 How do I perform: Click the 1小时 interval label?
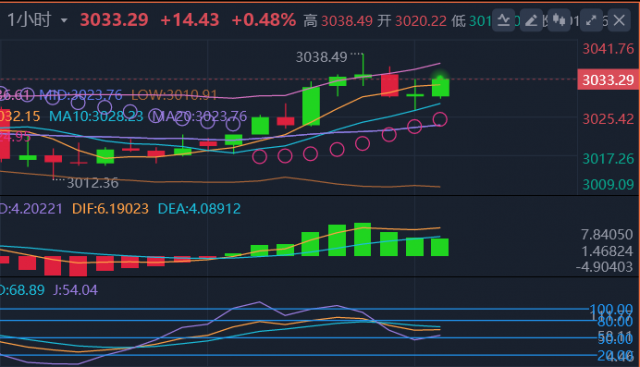[30, 20]
